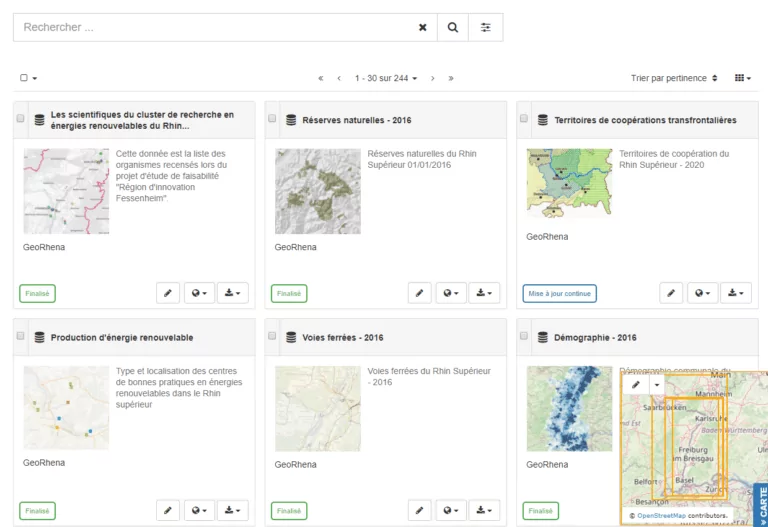Click pencil icon for Voies ferrées - 2016
Viewport: 768px width, 527px height.
(x=420, y=510)
